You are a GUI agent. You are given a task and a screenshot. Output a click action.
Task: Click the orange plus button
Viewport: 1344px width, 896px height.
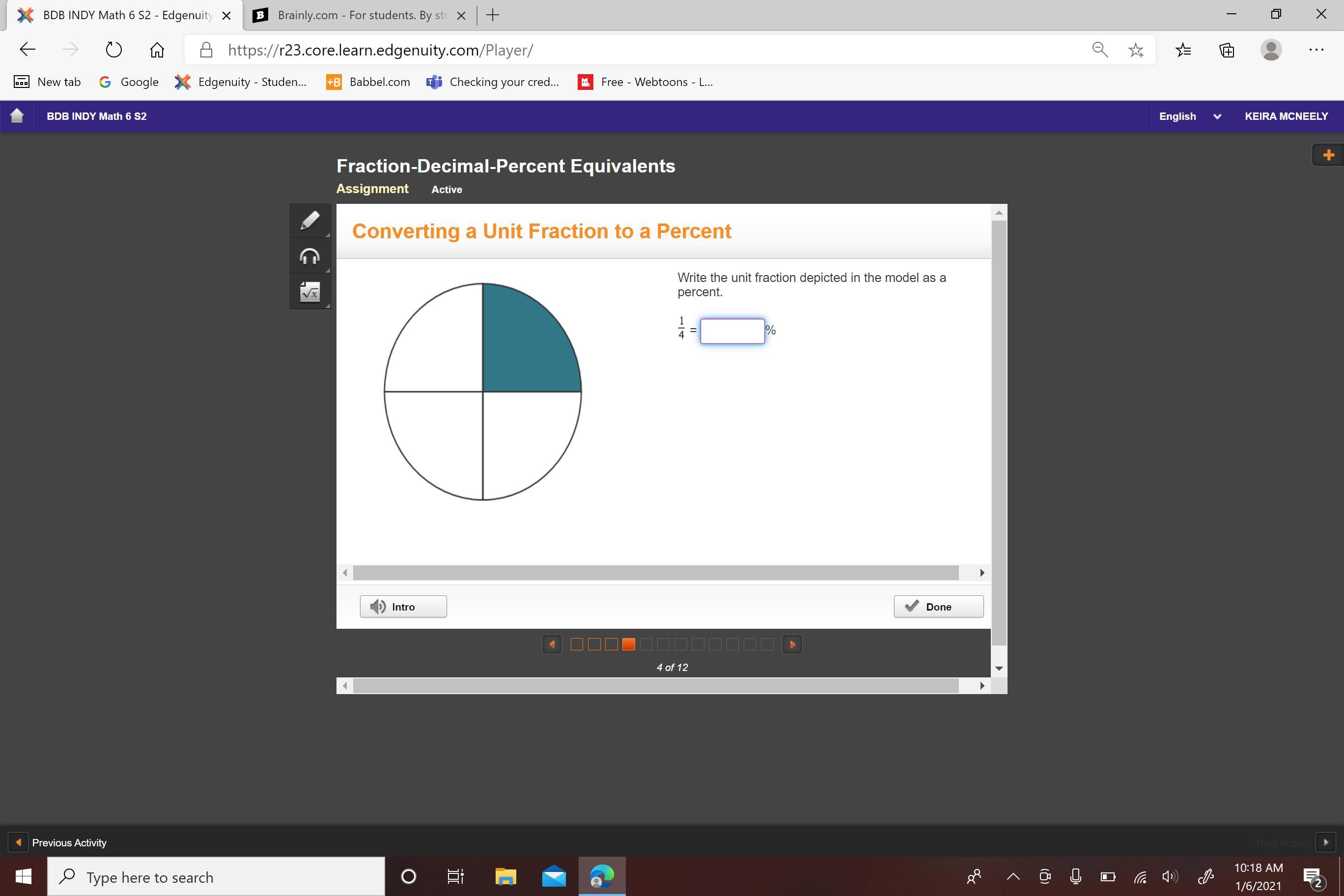pyautogui.click(x=1328, y=155)
